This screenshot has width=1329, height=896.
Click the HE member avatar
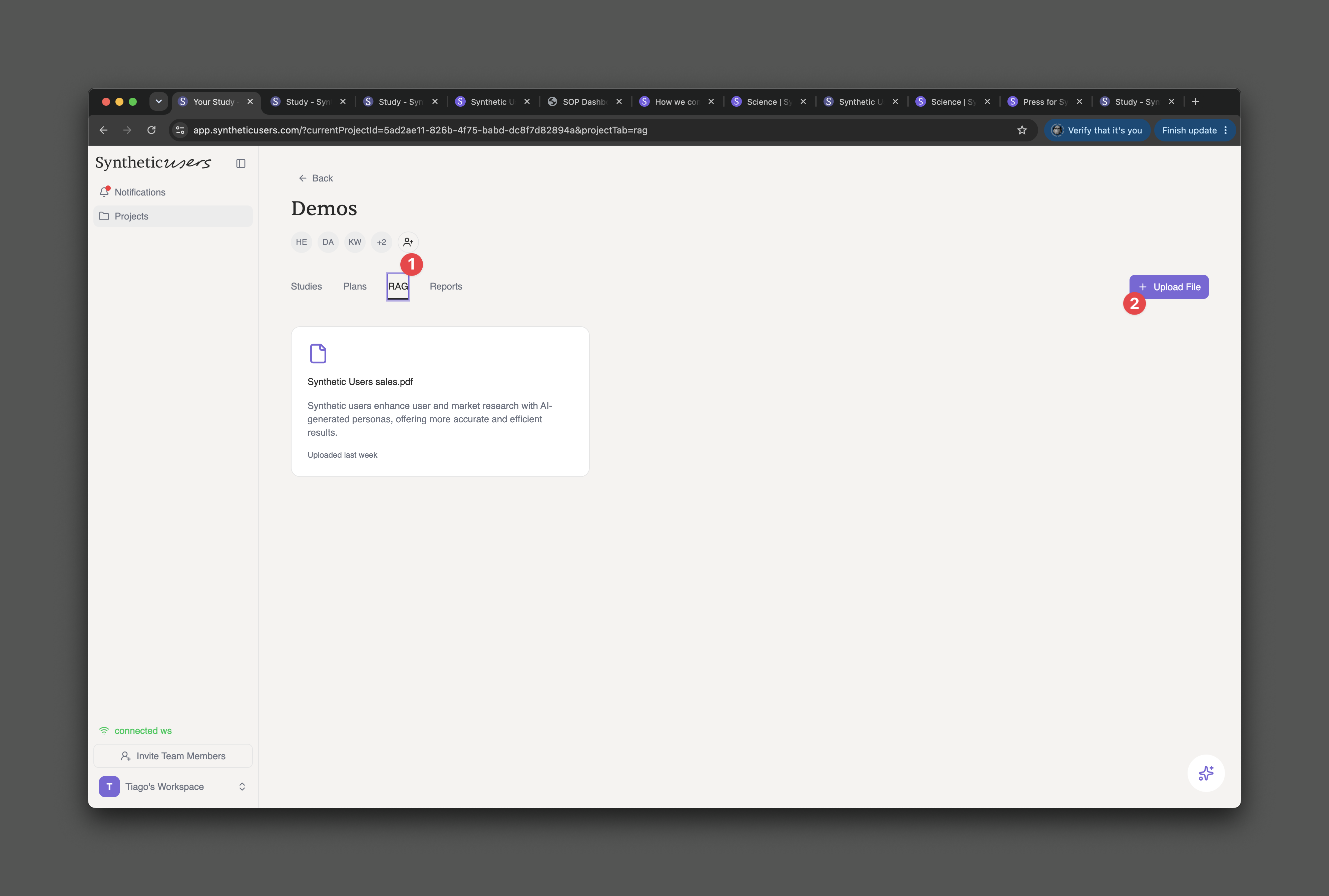click(301, 242)
